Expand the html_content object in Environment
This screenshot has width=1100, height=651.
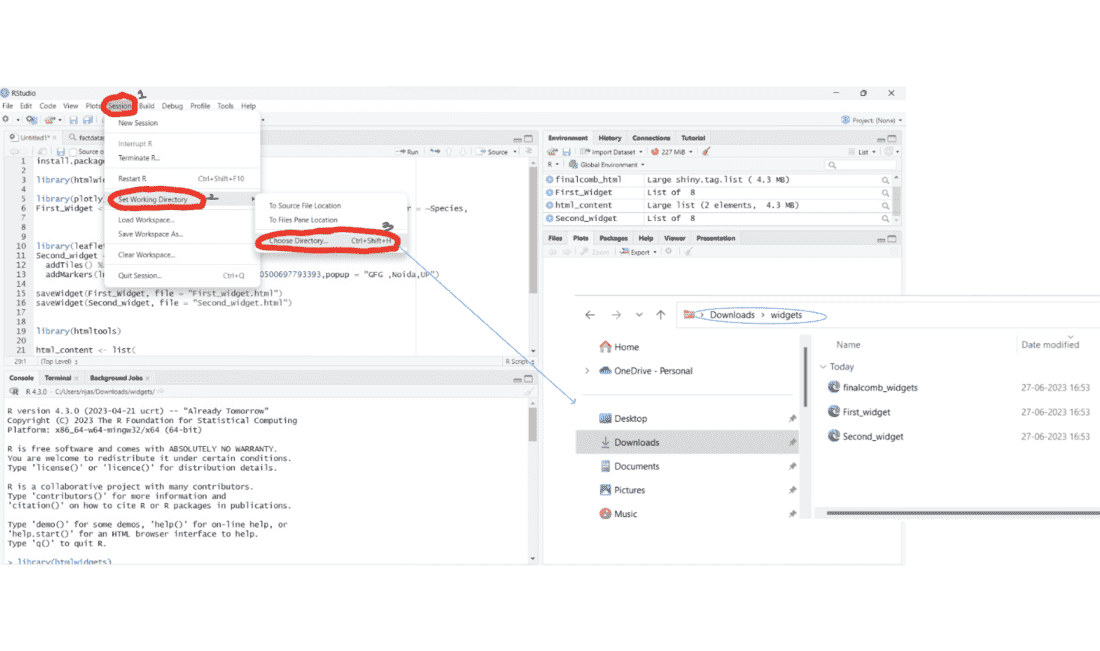tap(549, 206)
